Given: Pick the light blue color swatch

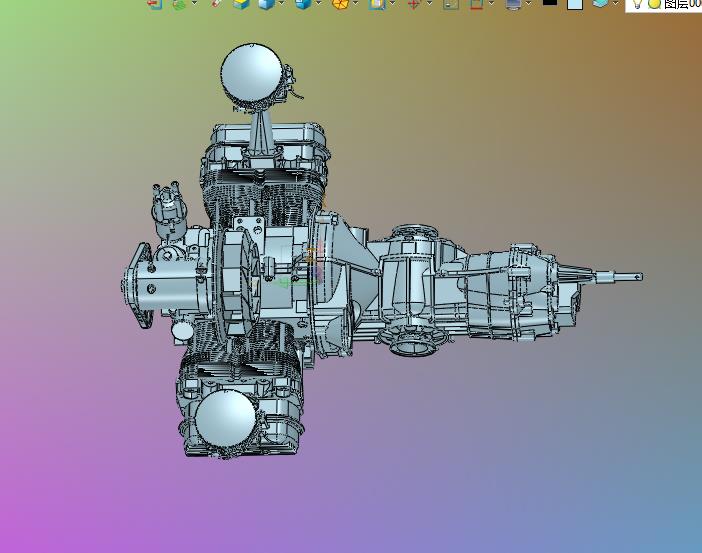Looking at the screenshot, I should (x=575, y=4).
